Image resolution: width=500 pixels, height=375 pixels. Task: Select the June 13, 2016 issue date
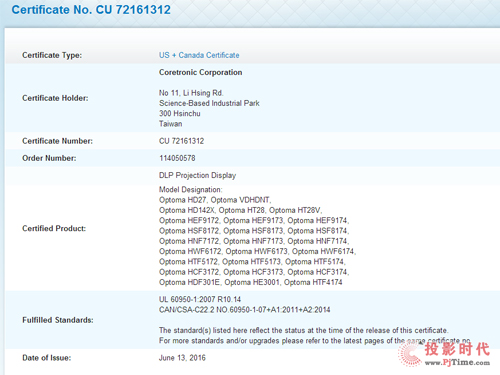tap(182, 358)
